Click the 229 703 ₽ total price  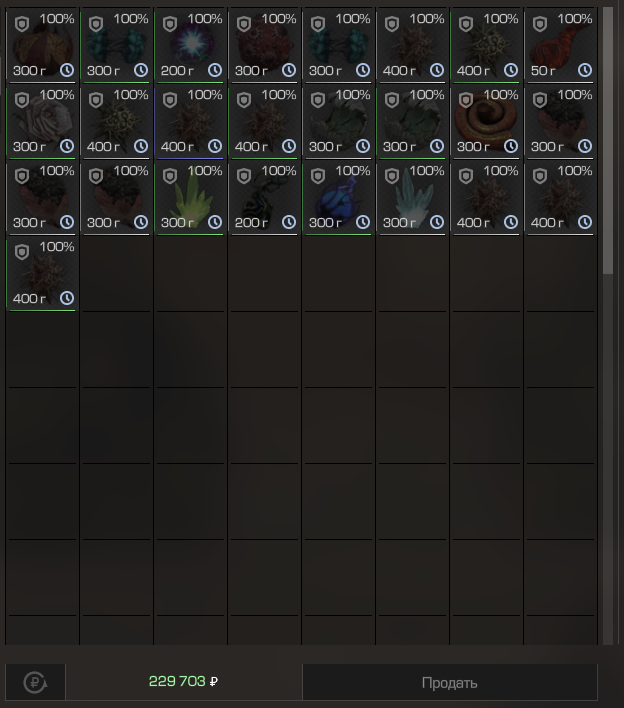pos(183,681)
